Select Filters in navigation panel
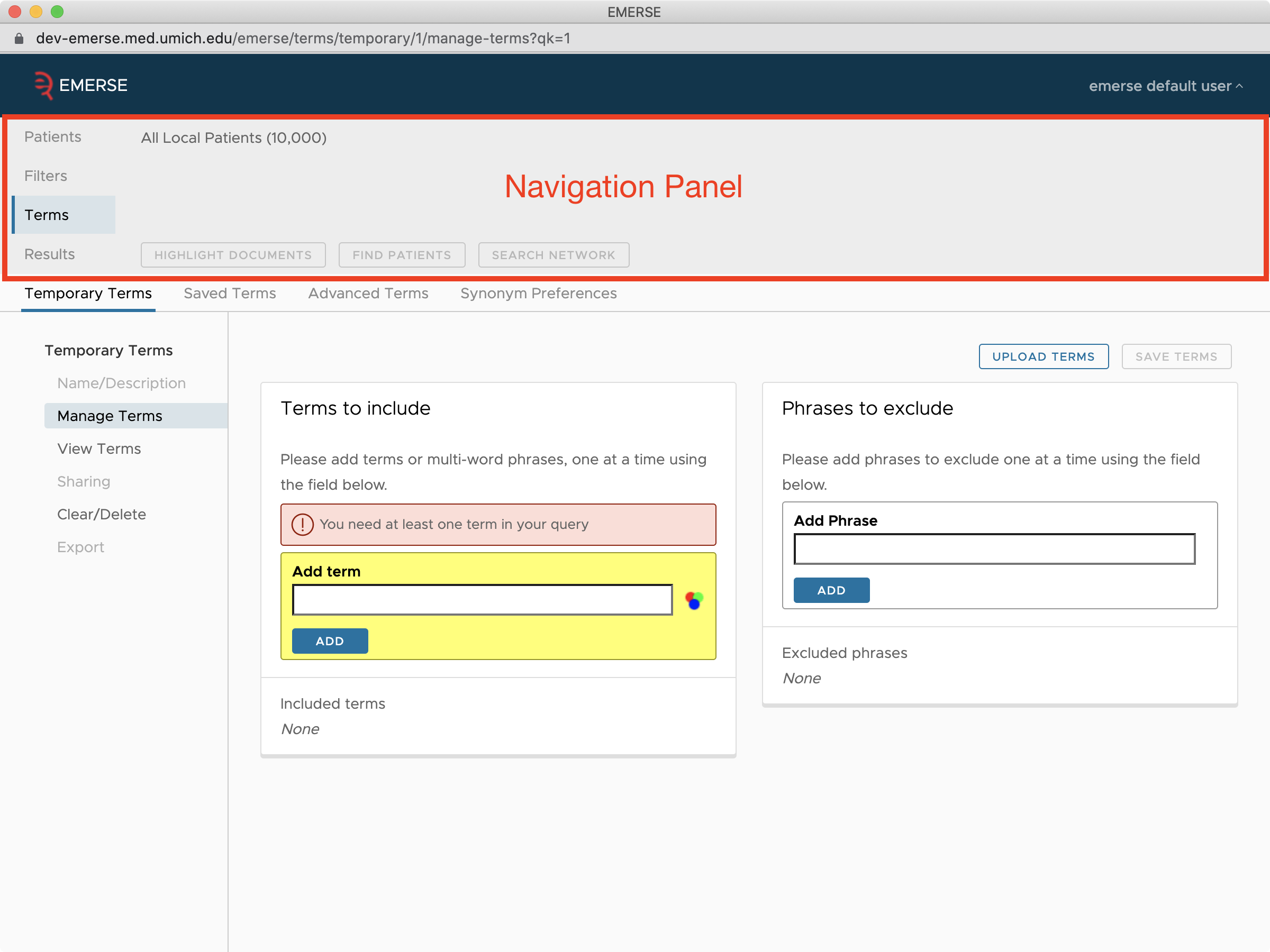This screenshot has height=952, width=1270. (46, 176)
